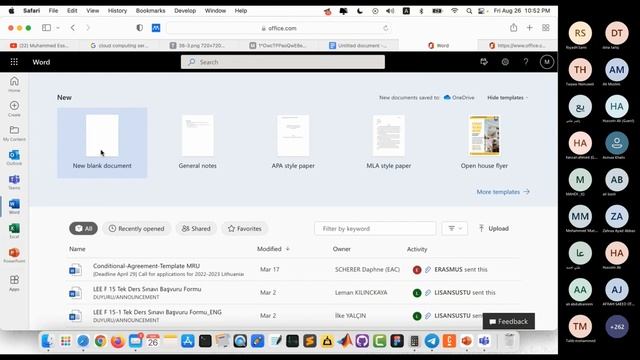Choose the APA style paper template
640x360 pixels.
click(293, 143)
